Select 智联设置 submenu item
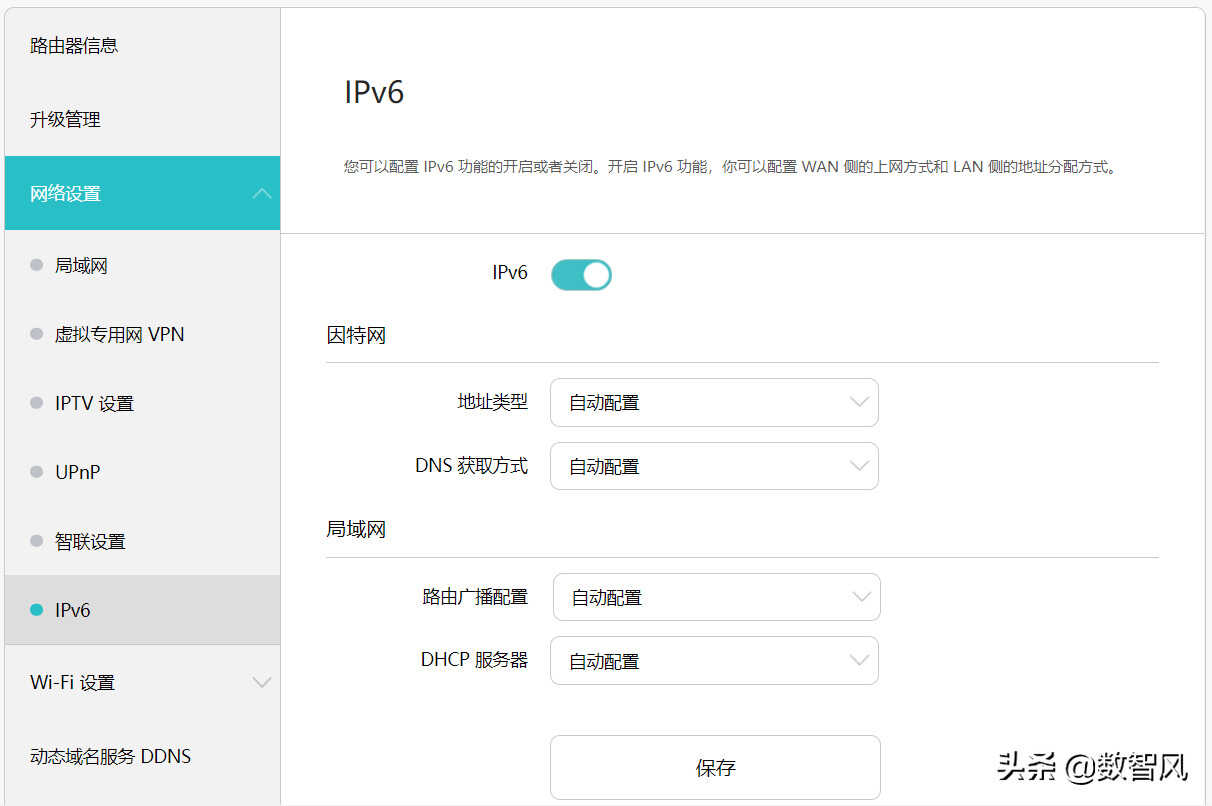Viewport: 1212px width, 806px height. coord(90,542)
